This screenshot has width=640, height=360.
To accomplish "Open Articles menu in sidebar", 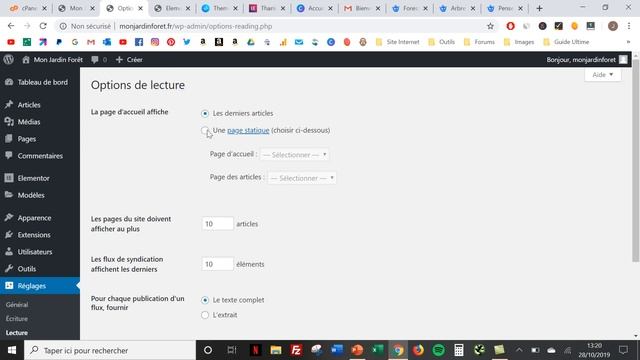I will 40,105.
